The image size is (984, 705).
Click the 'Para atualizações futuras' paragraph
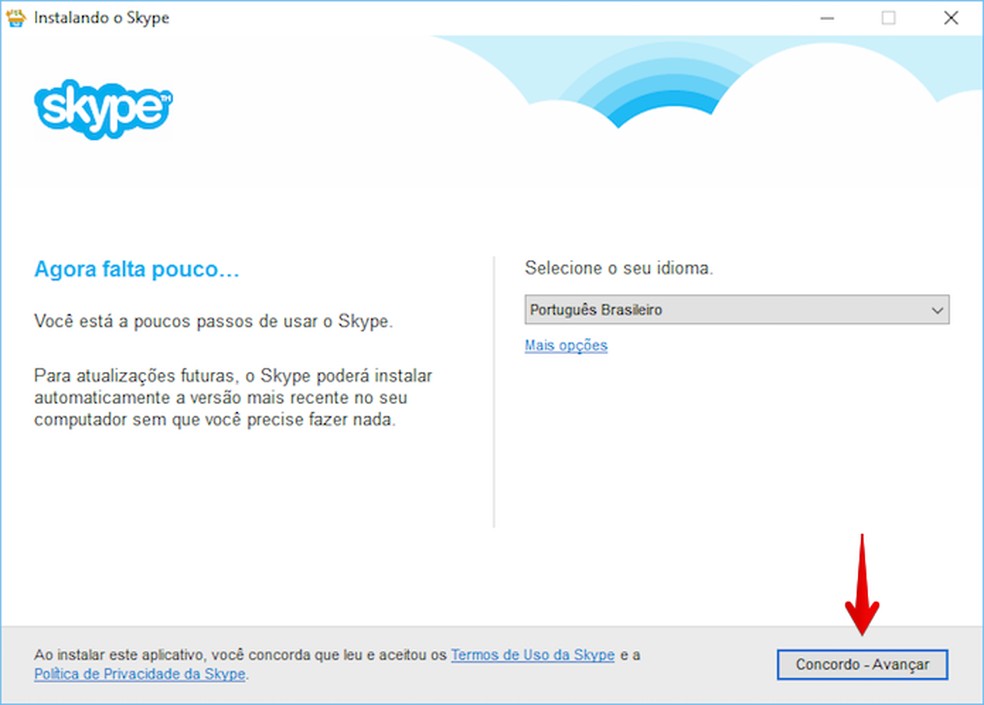click(233, 397)
